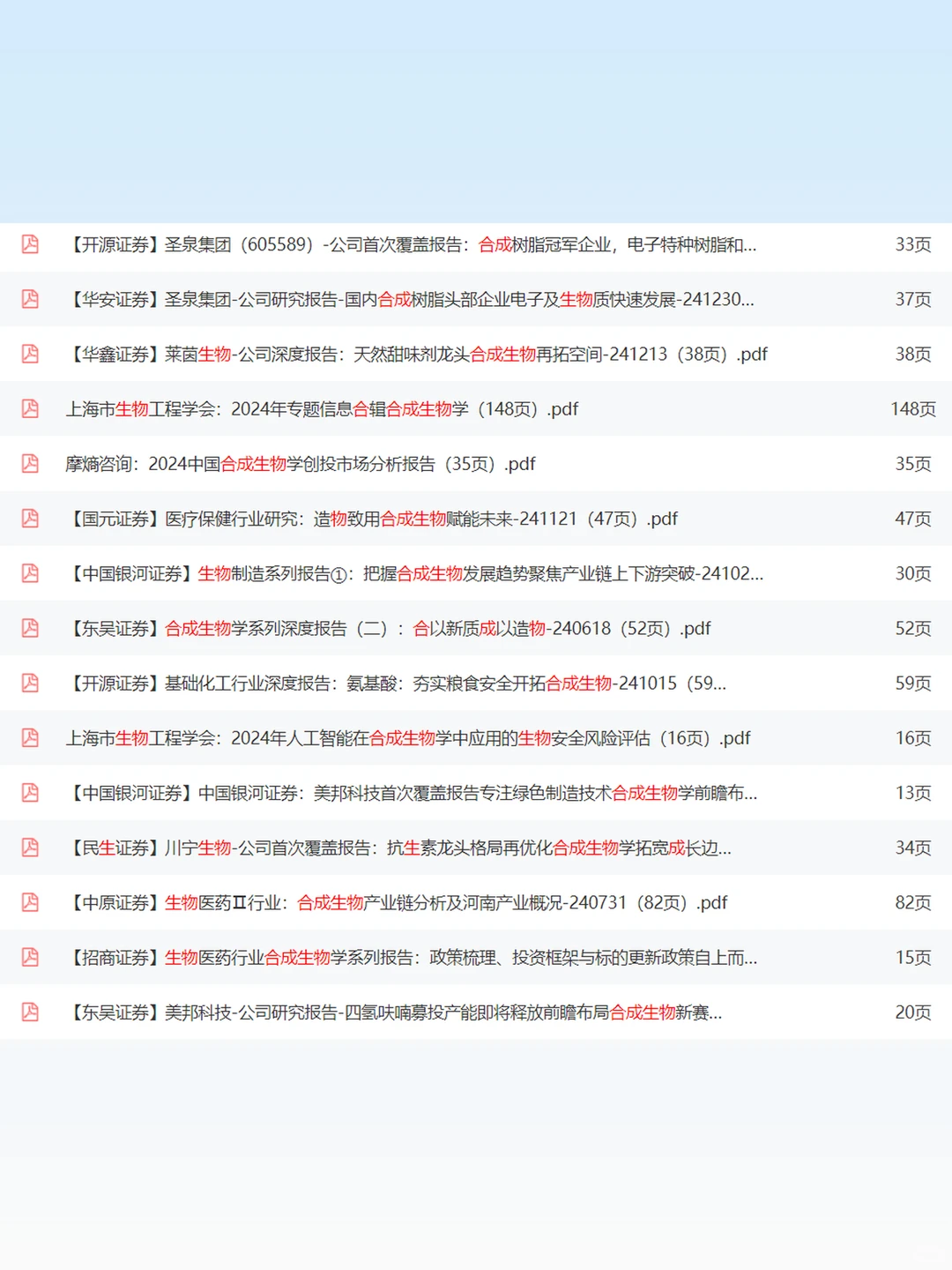Click PDF icon for 民生证券 川宁生物 report
Image resolution: width=952 pixels, height=1270 pixels.
[x=30, y=848]
